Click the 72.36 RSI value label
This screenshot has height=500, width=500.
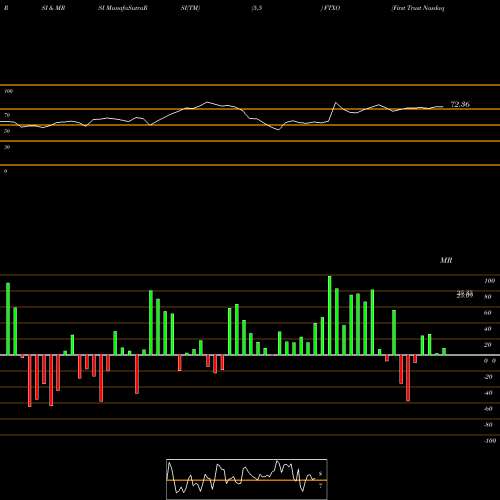coord(460,104)
